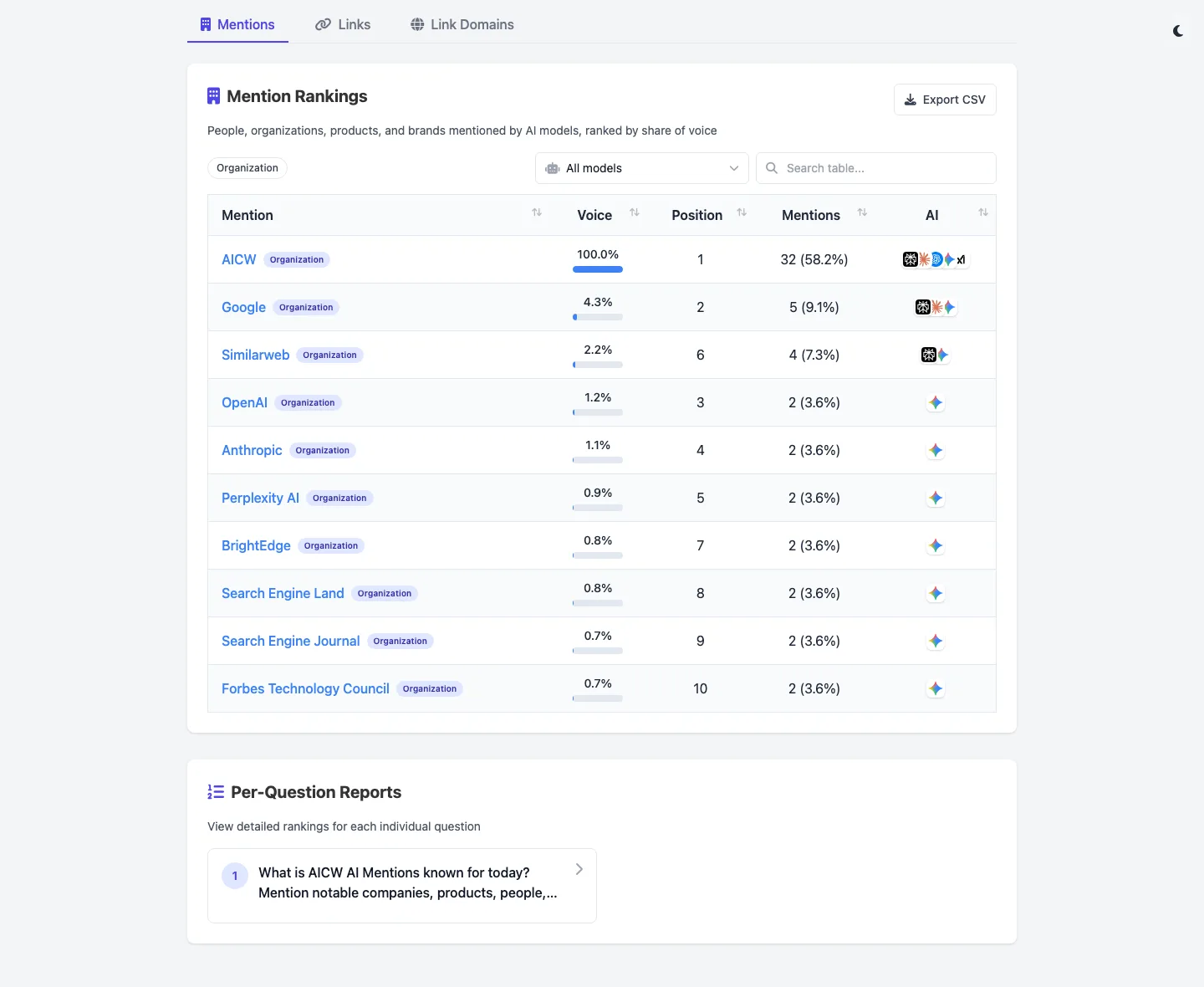Click the Gemini icon in Similarweb row
The image size is (1204, 987).
[943, 355]
